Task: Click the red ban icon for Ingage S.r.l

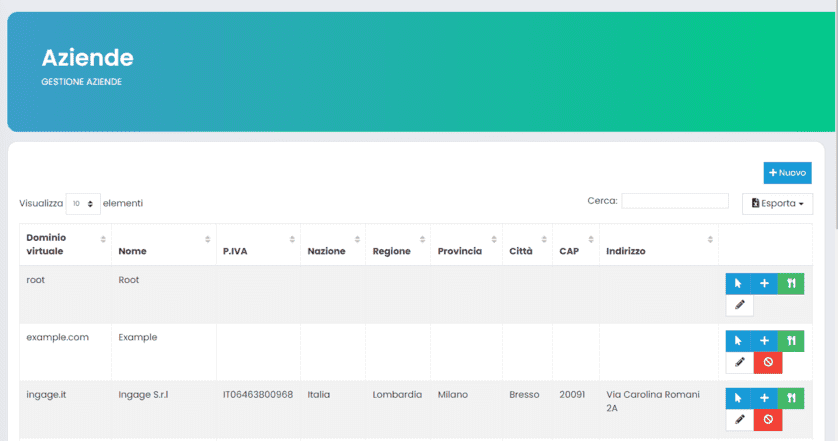Action: click(x=767, y=419)
